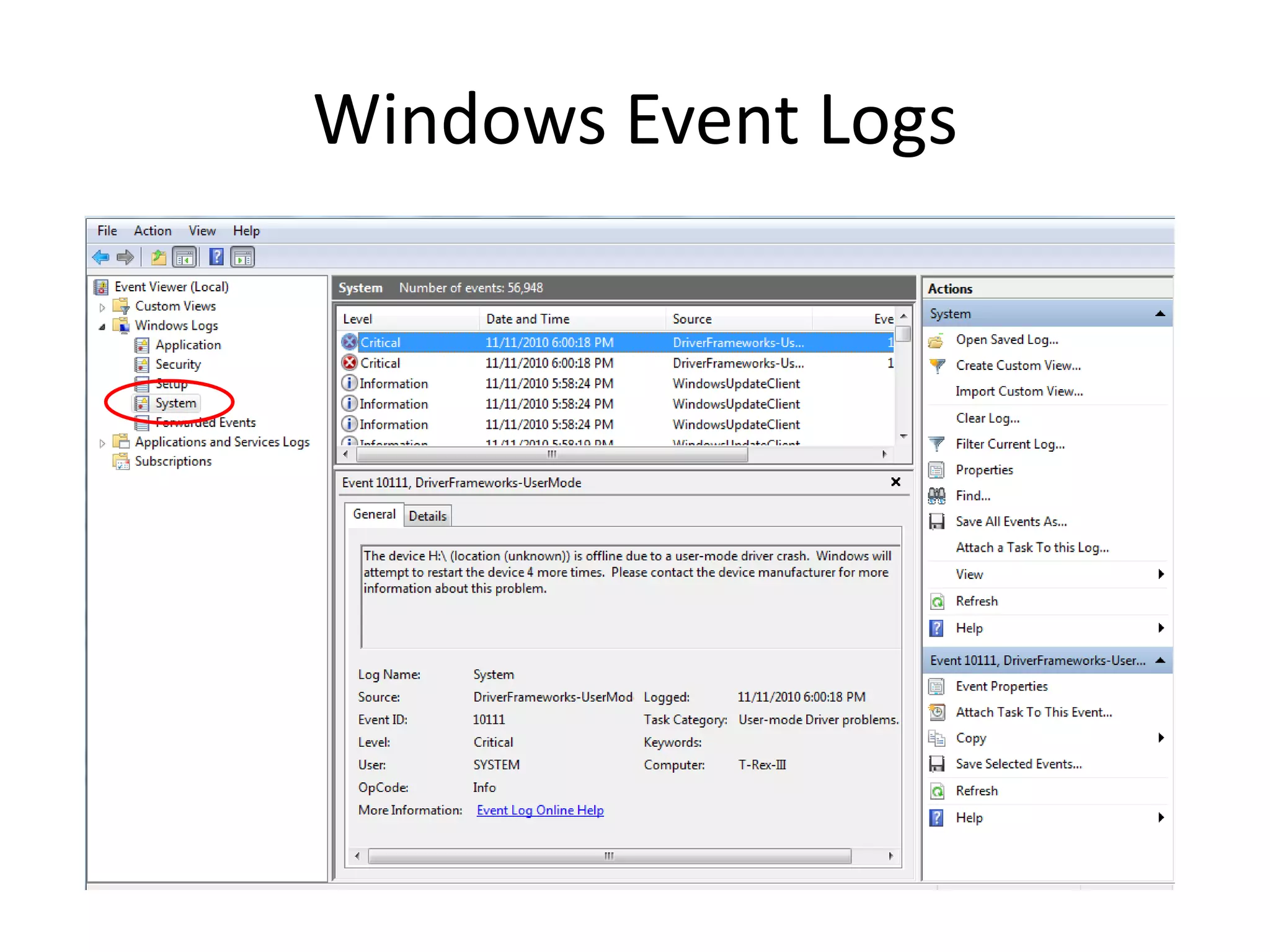
Task: Open the Help menu in menu bar
Action: pyautogui.click(x=246, y=231)
